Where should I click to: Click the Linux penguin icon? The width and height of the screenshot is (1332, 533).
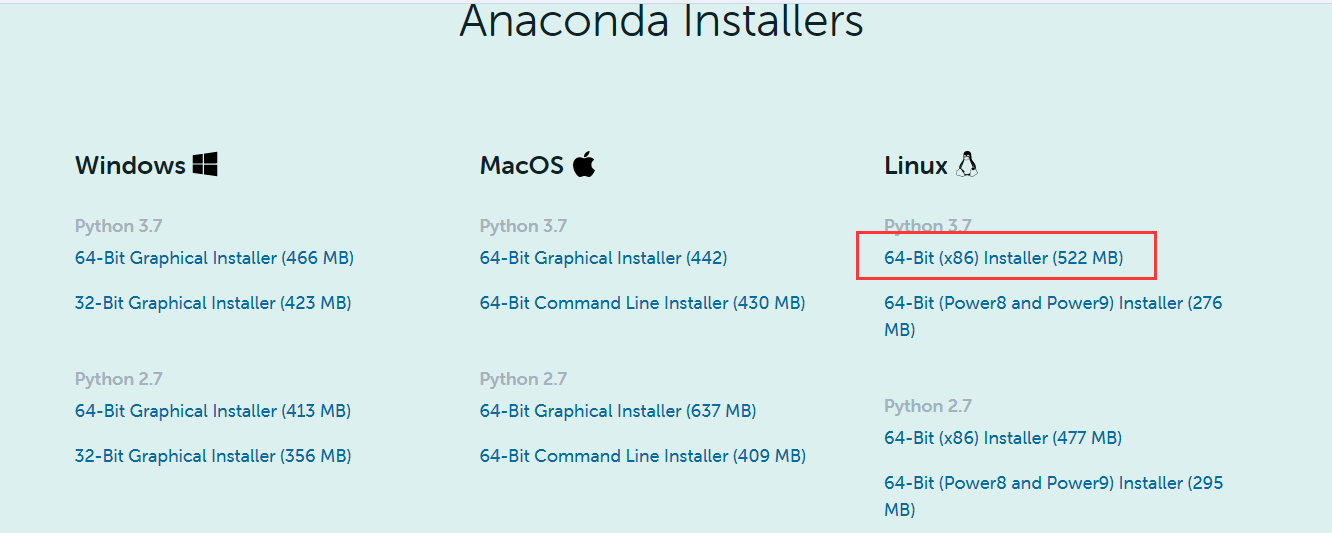pos(966,164)
